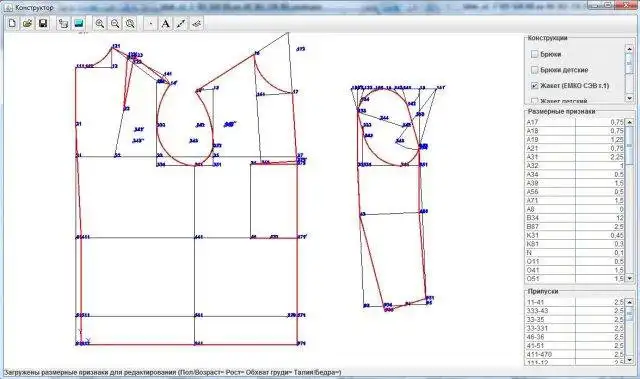Image resolution: width=640 pixels, height=379 pixels.
Task: Enable the Брюки детские checkbox
Action: tap(535, 70)
